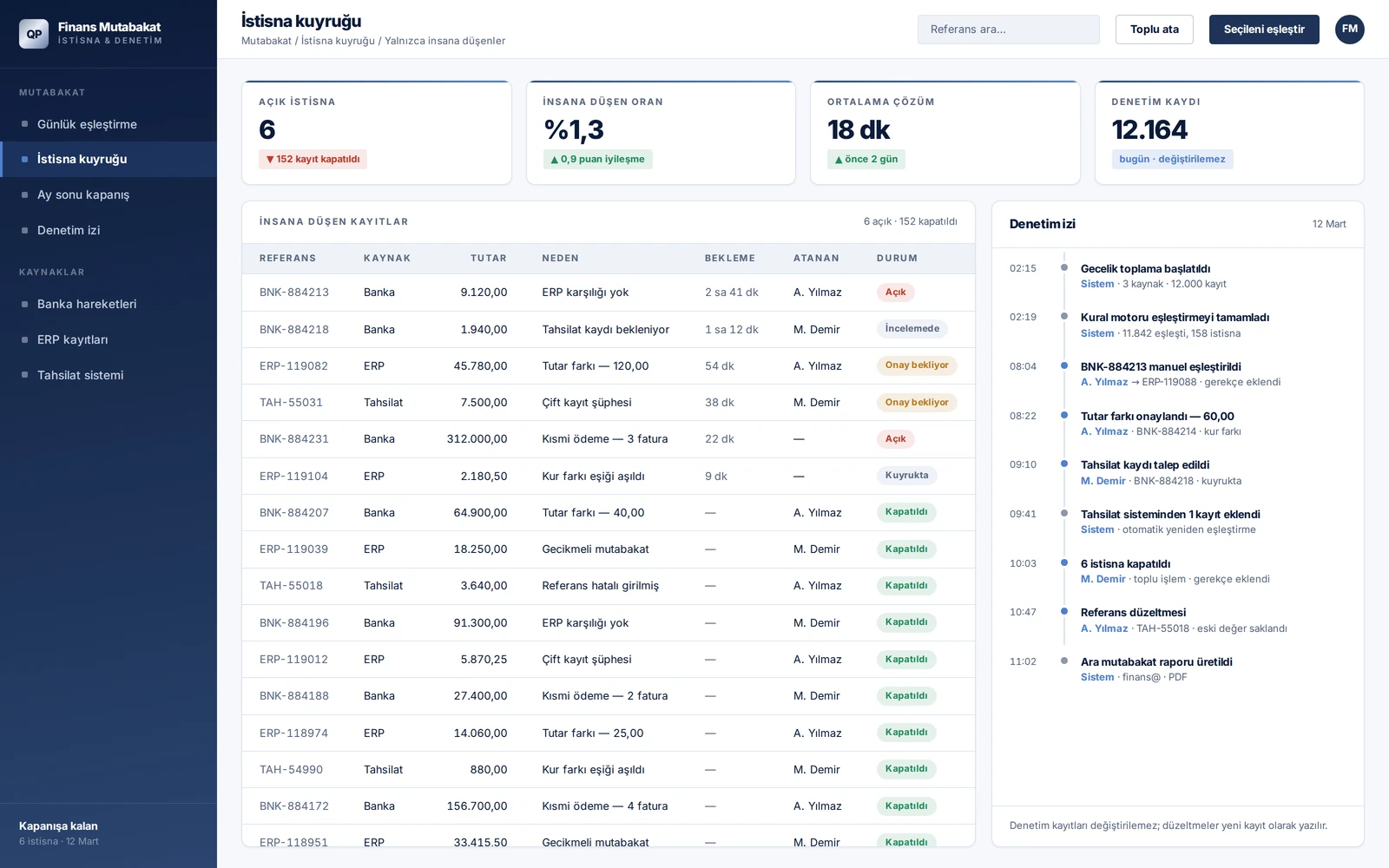
Task: Click Kuyrukta status of ERP-119104
Action: tap(907, 476)
